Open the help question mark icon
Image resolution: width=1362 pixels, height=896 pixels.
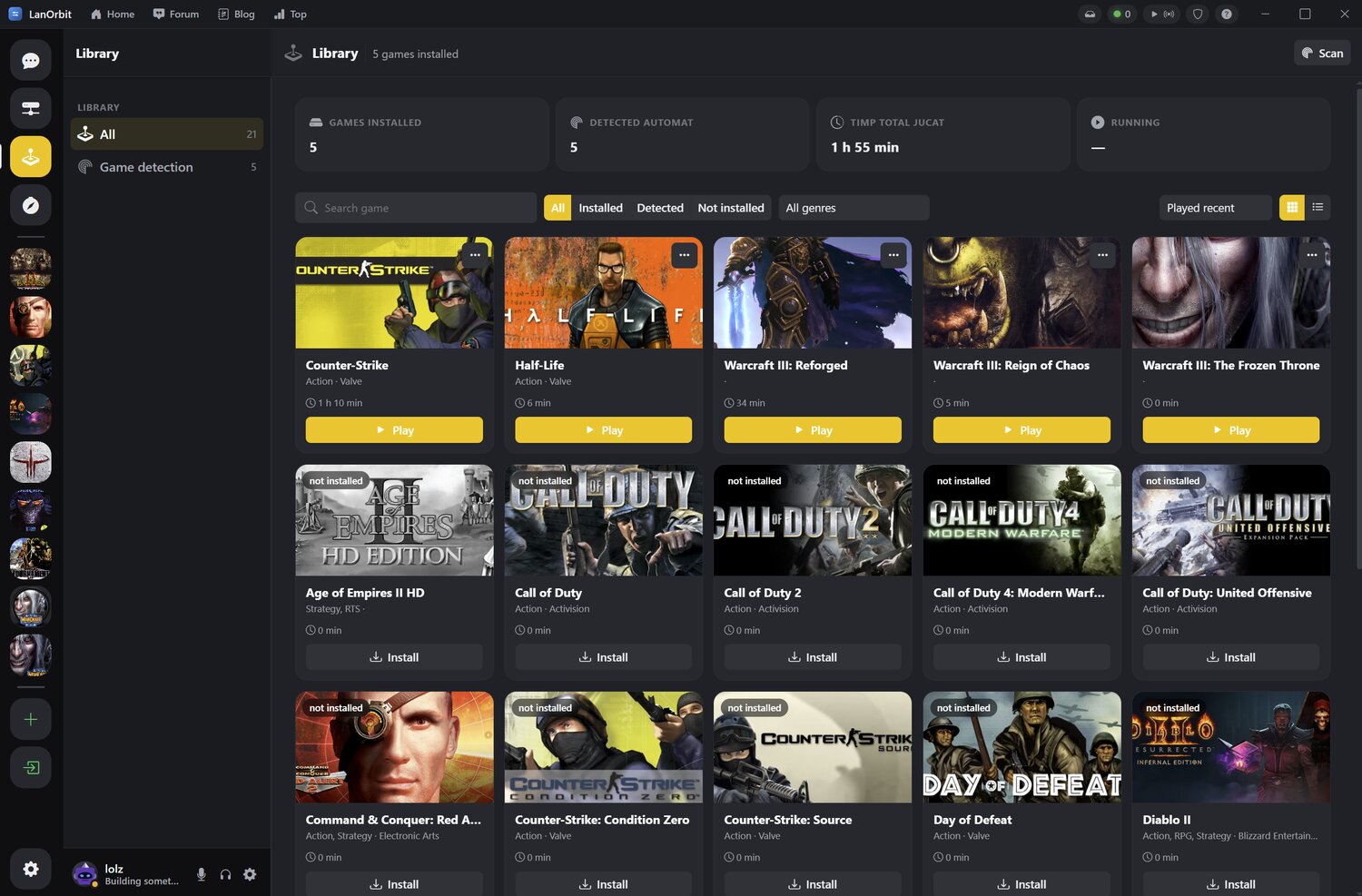pos(1227,14)
